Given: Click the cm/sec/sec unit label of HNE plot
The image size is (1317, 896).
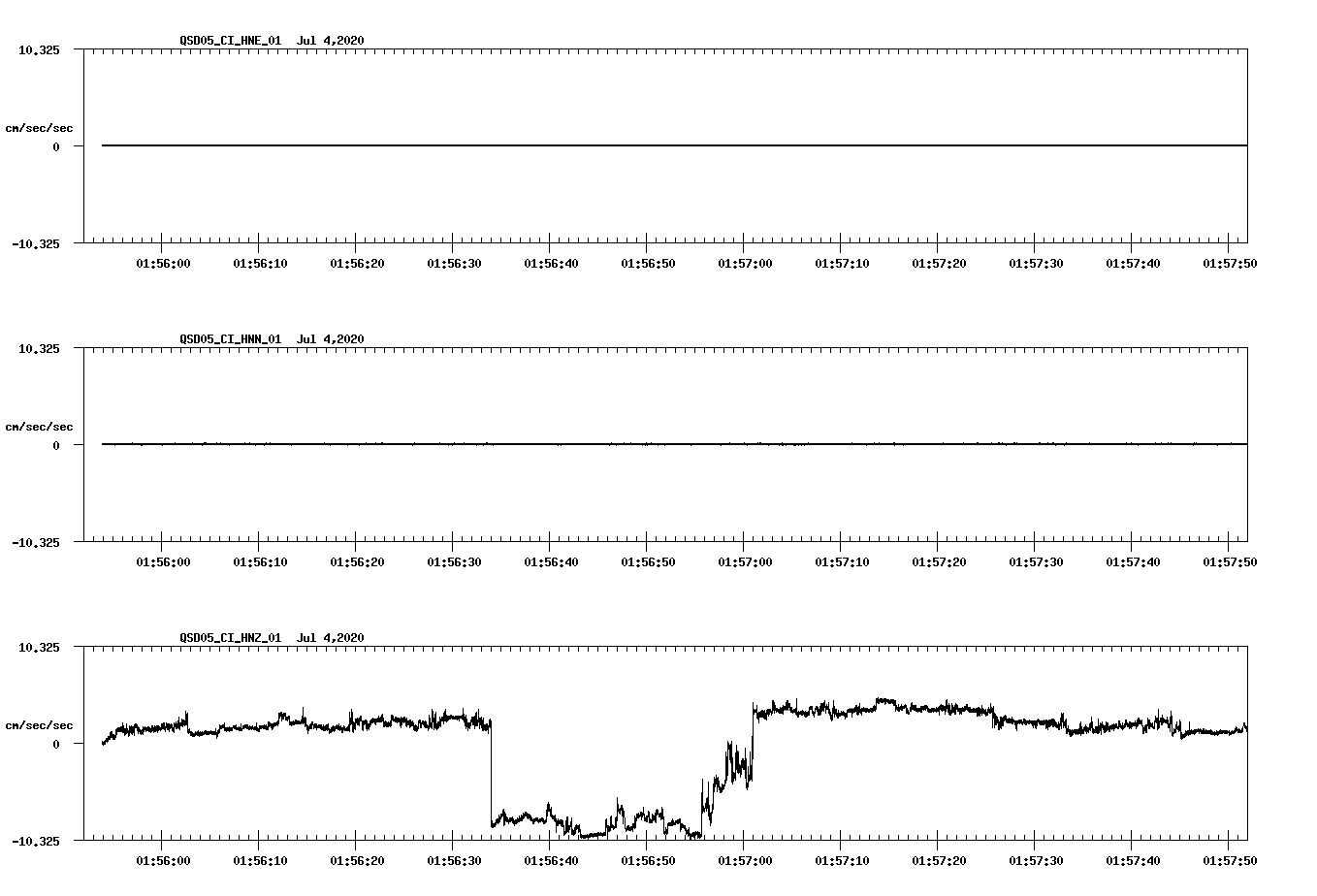Looking at the screenshot, I should (x=39, y=128).
